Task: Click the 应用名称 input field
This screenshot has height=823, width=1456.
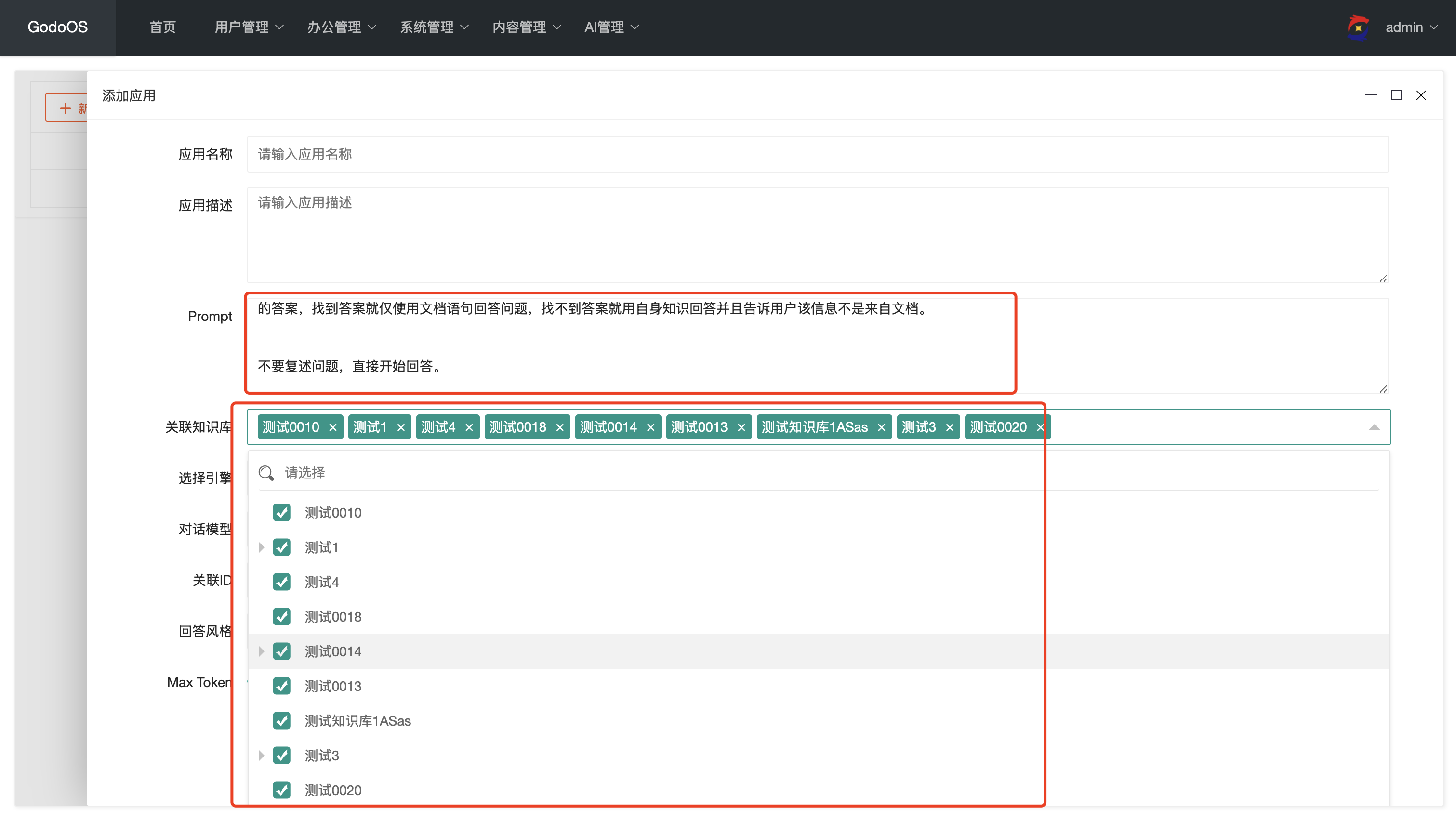Action: point(817,154)
